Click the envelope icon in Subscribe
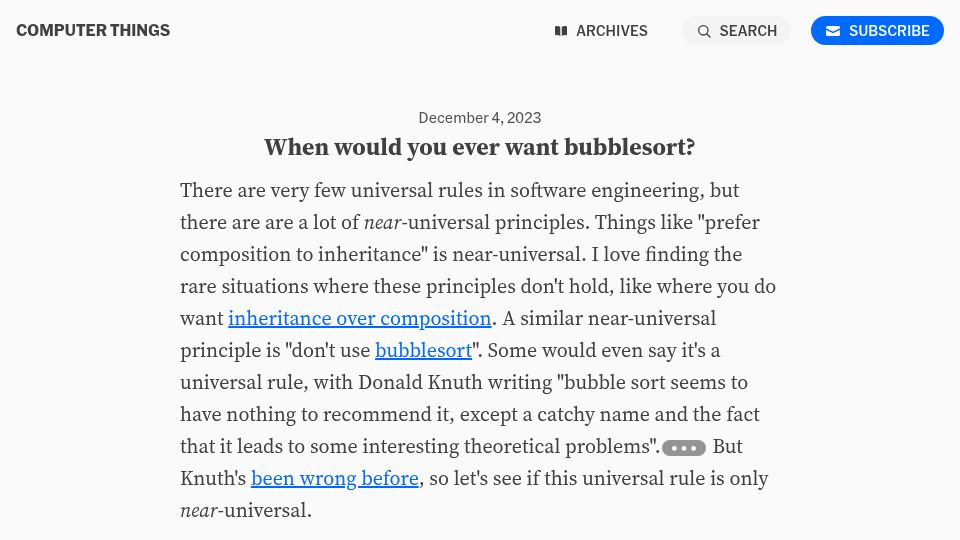Image resolution: width=960 pixels, height=540 pixels. 833,31
